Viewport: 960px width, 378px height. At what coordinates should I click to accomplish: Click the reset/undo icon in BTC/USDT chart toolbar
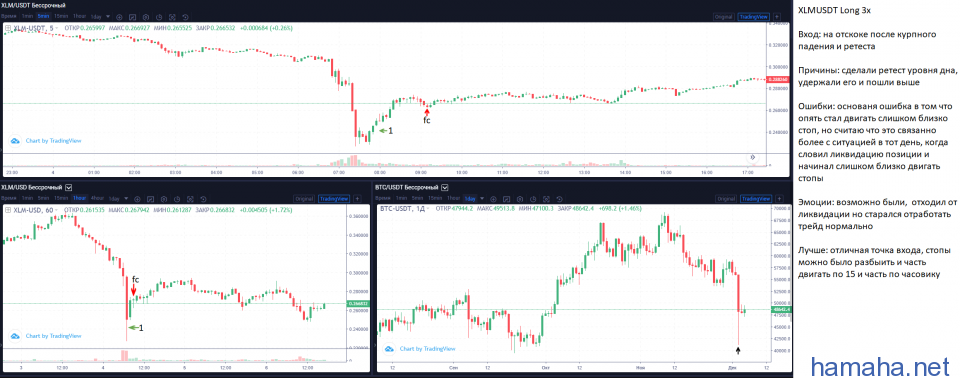coord(560,199)
